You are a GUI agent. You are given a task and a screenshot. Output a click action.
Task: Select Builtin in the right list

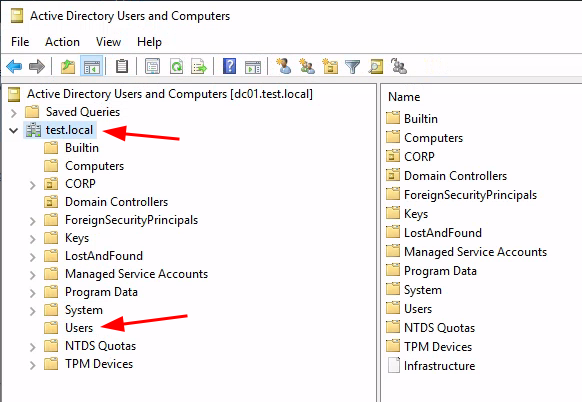click(421, 119)
